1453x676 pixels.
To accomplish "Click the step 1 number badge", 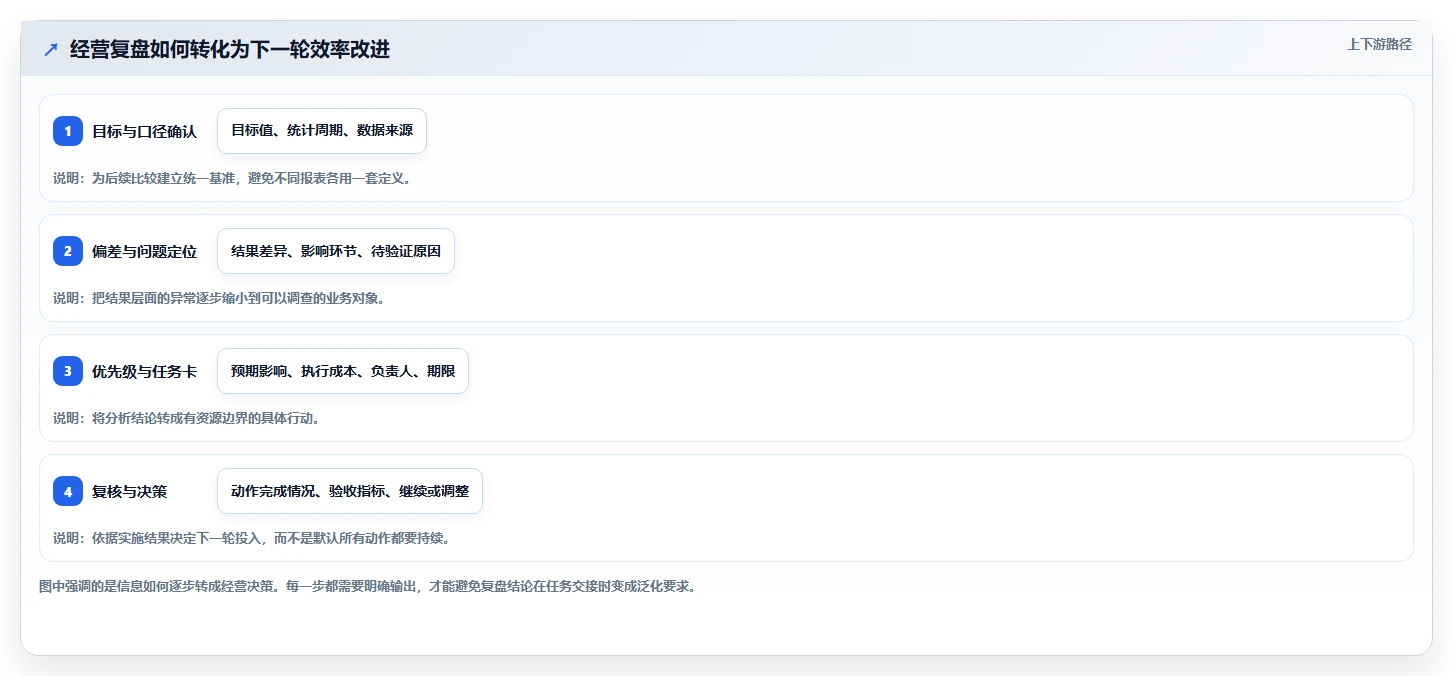I will pos(68,131).
